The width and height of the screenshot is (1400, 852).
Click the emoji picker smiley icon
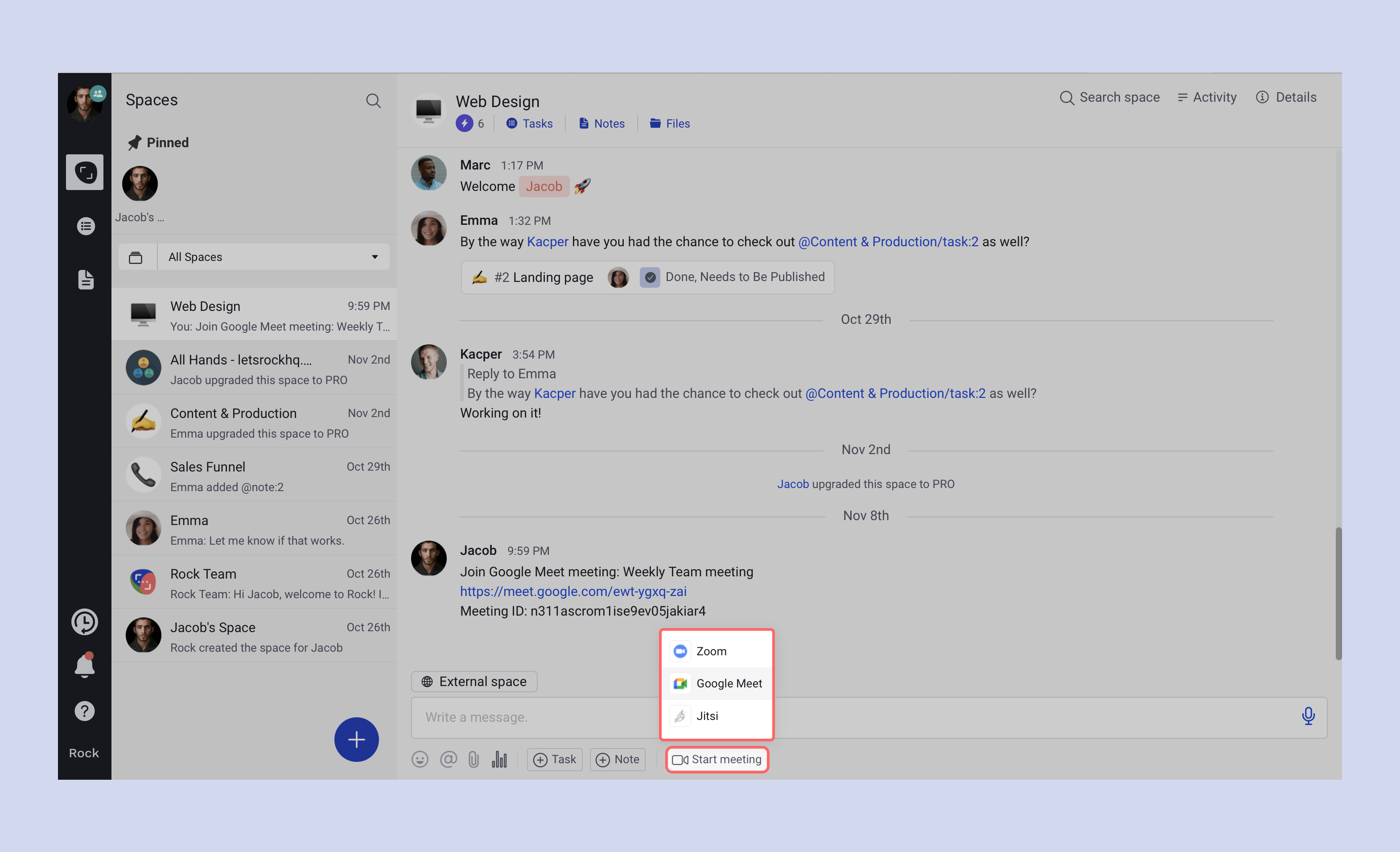tap(419, 759)
